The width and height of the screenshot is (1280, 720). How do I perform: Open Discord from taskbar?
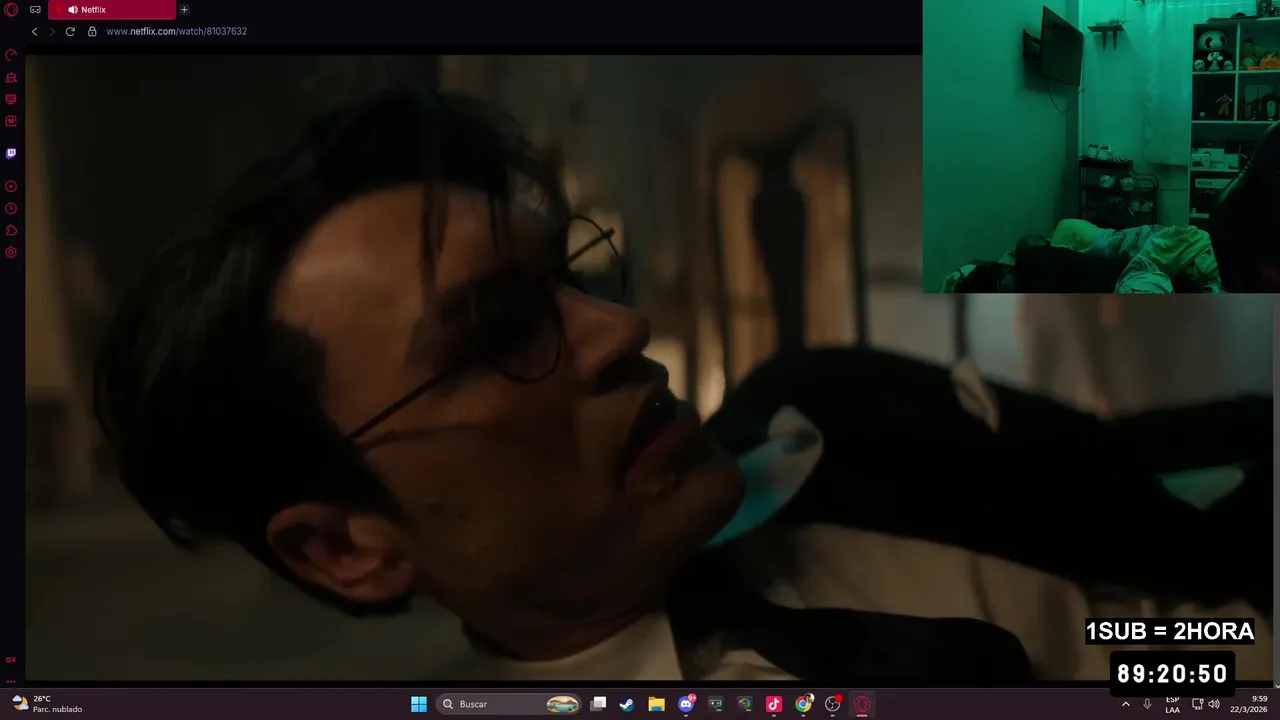pos(686,704)
